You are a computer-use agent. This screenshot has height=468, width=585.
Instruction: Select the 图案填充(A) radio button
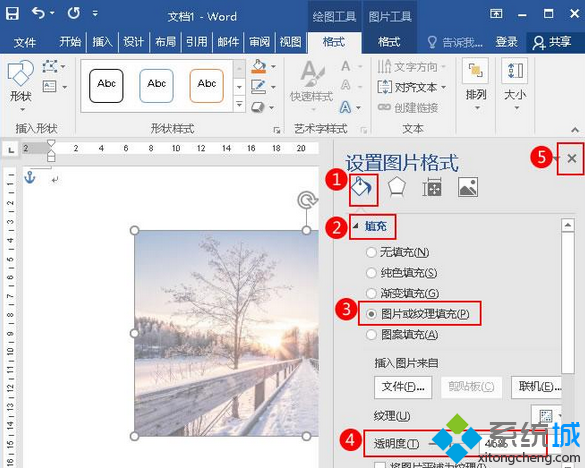[x=371, y=334]
